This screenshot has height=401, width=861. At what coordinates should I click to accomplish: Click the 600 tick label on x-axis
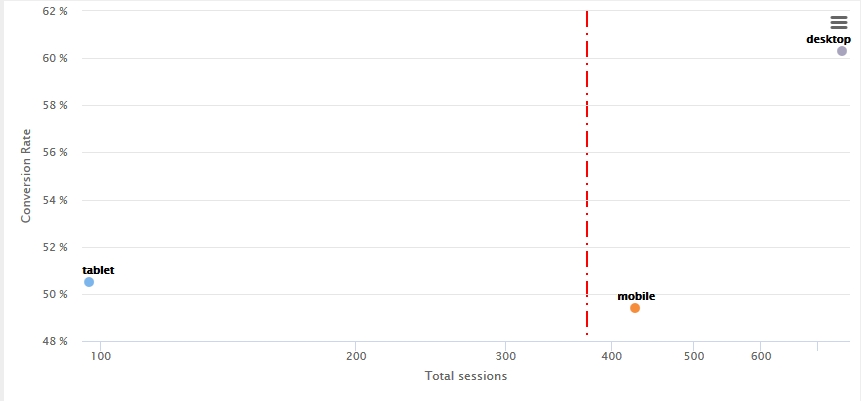tap(761, 357)
